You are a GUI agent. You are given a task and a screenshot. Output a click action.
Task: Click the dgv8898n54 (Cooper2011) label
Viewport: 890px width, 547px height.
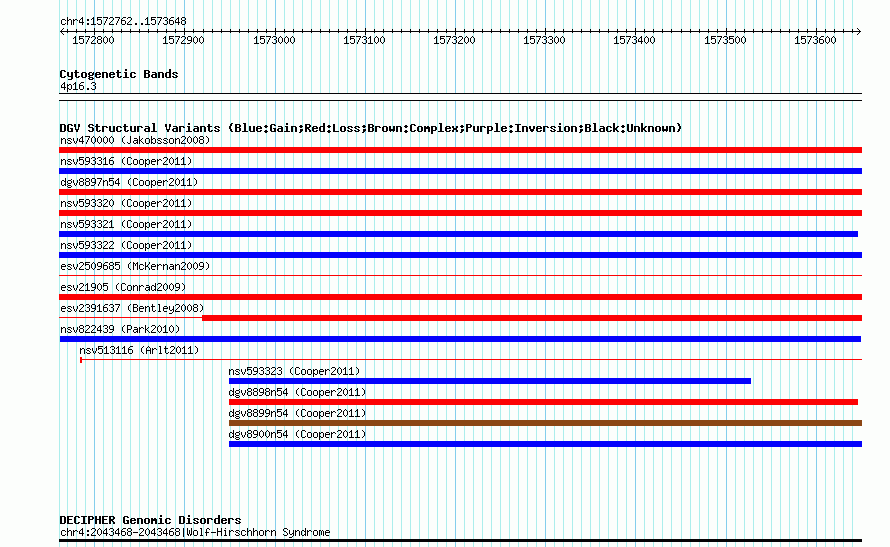pyautogui.click(x=297, y=392)
